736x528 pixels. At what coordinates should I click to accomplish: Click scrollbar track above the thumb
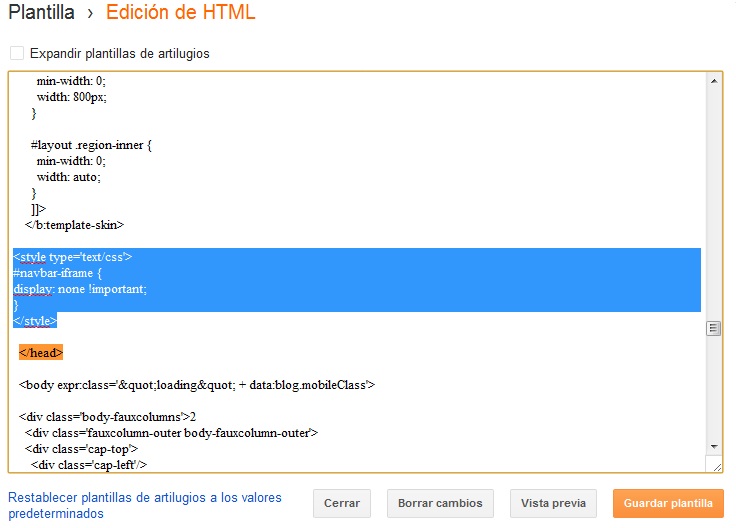(713, 202)
